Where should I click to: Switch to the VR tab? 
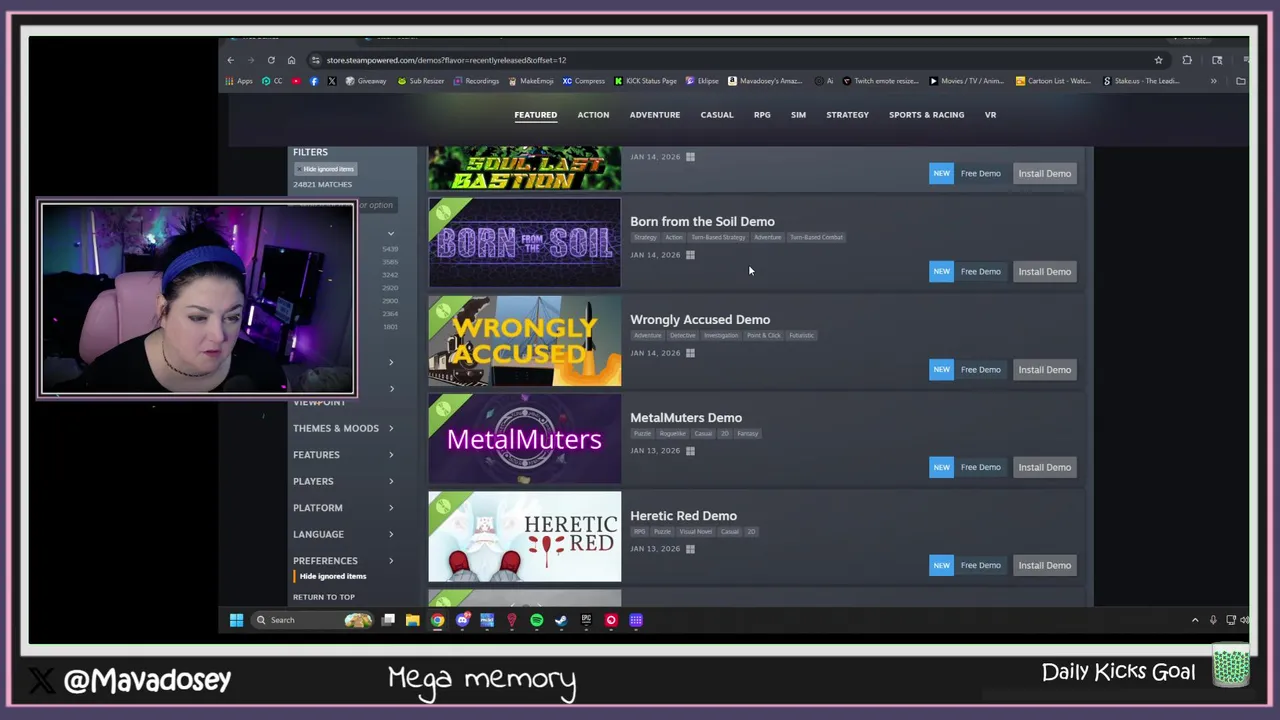[990, 115]
